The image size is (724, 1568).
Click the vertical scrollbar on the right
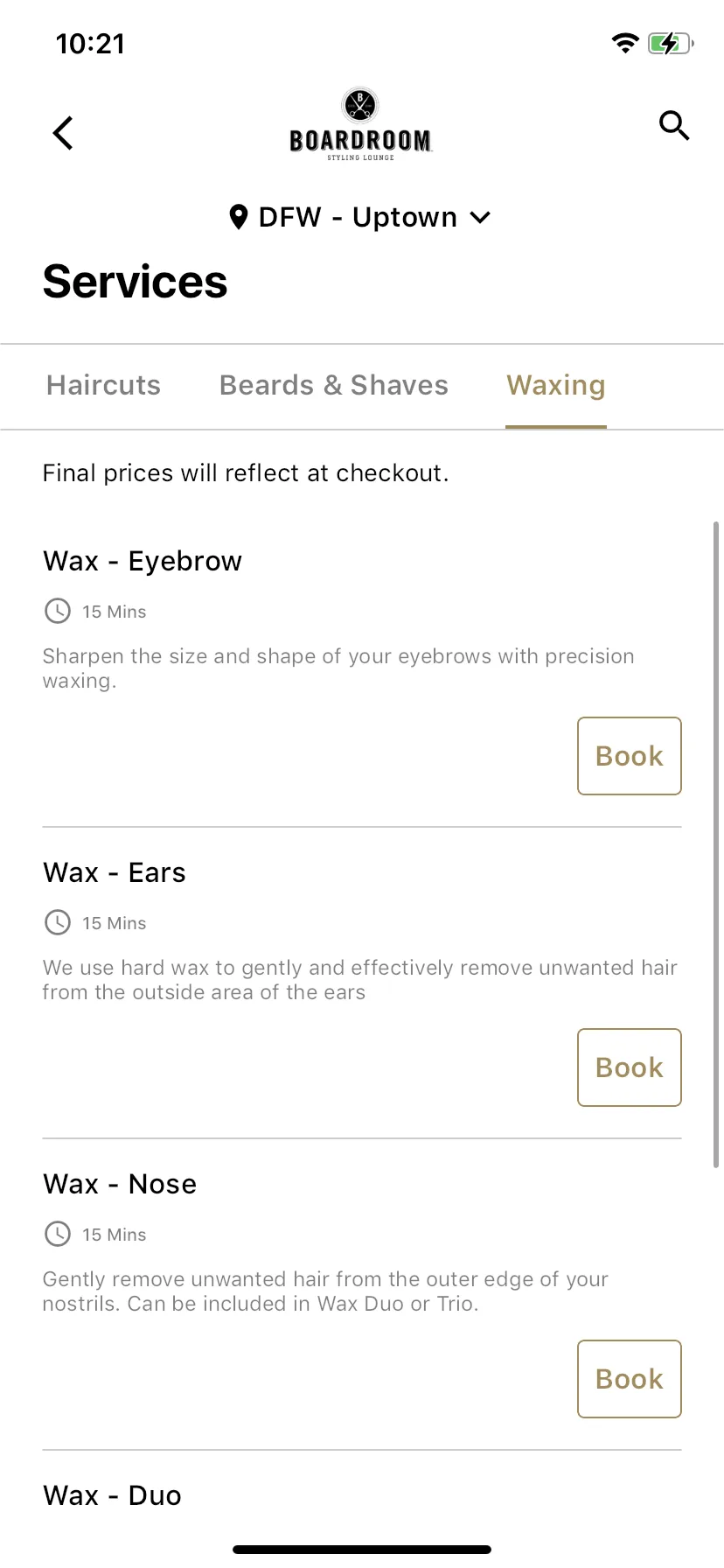[x=716, y=844]
